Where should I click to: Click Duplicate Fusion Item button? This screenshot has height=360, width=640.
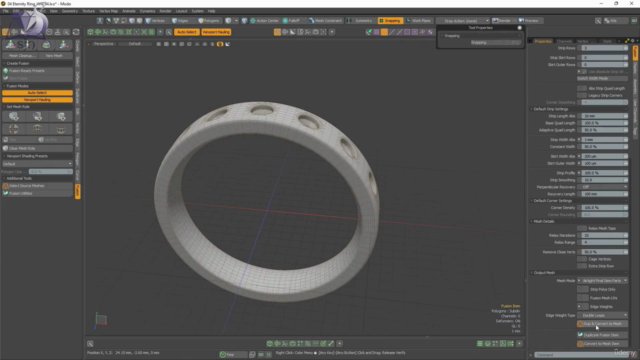coord(602,335)
